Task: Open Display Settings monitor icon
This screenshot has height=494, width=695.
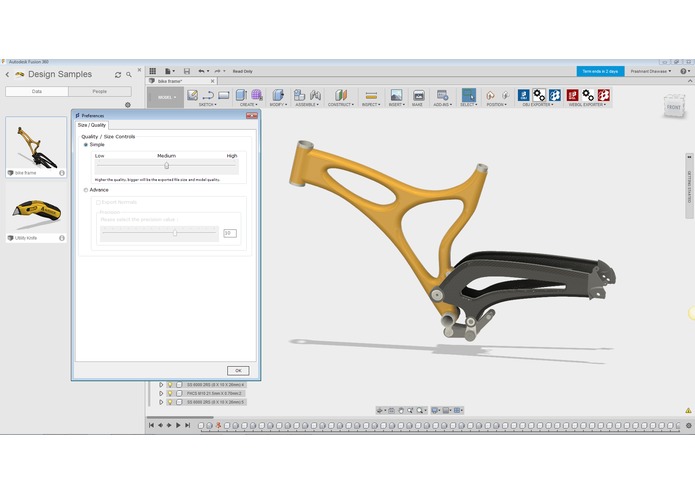Action: click(435, 411)
